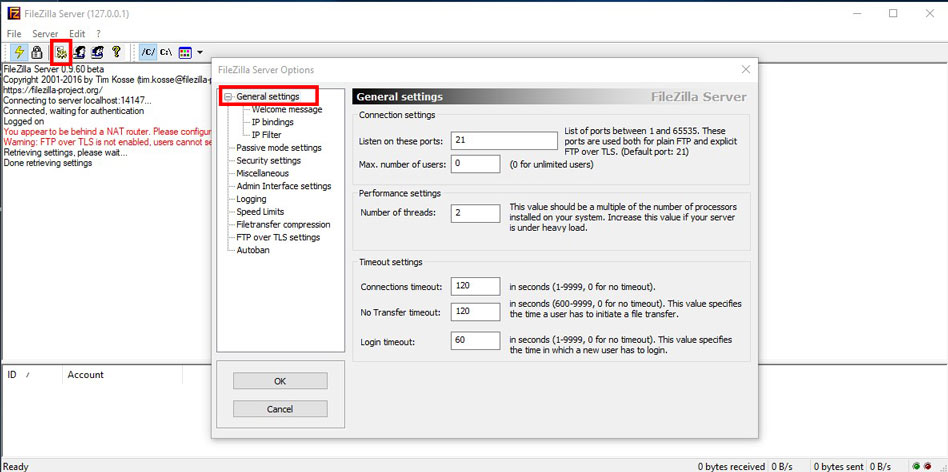The width and height of the screenshot is (948, 472).
Task: Click FileZilla logo in title bar
Action: [14, 13]
